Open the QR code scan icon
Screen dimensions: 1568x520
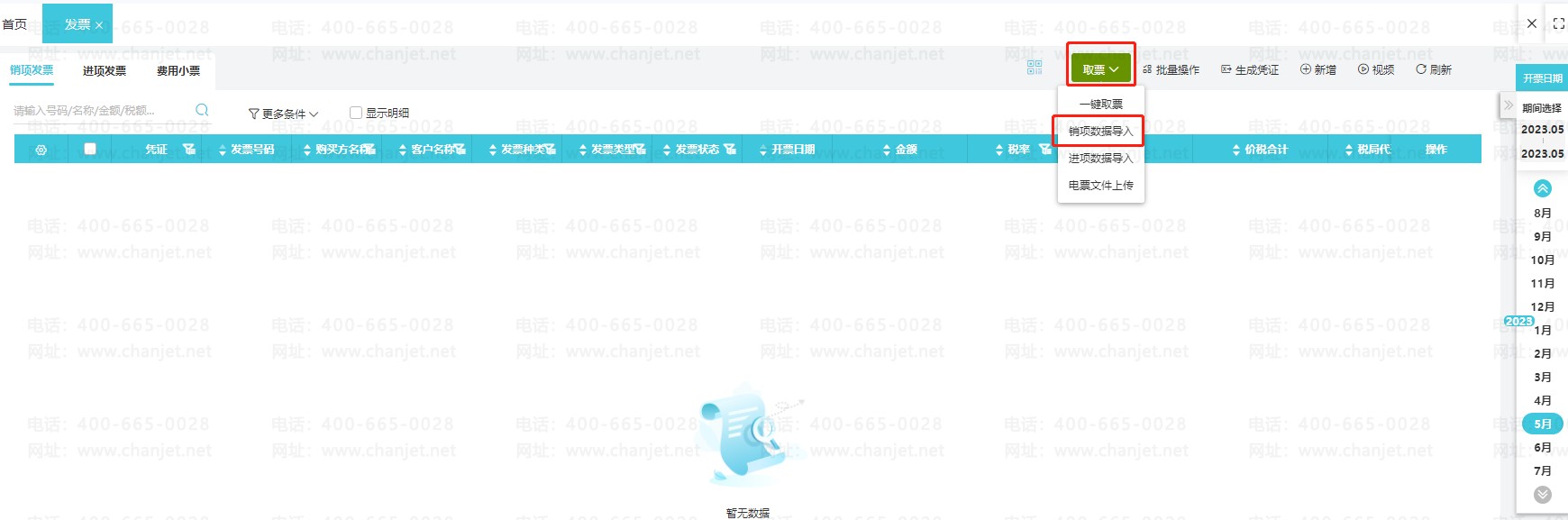(1035, 68)
